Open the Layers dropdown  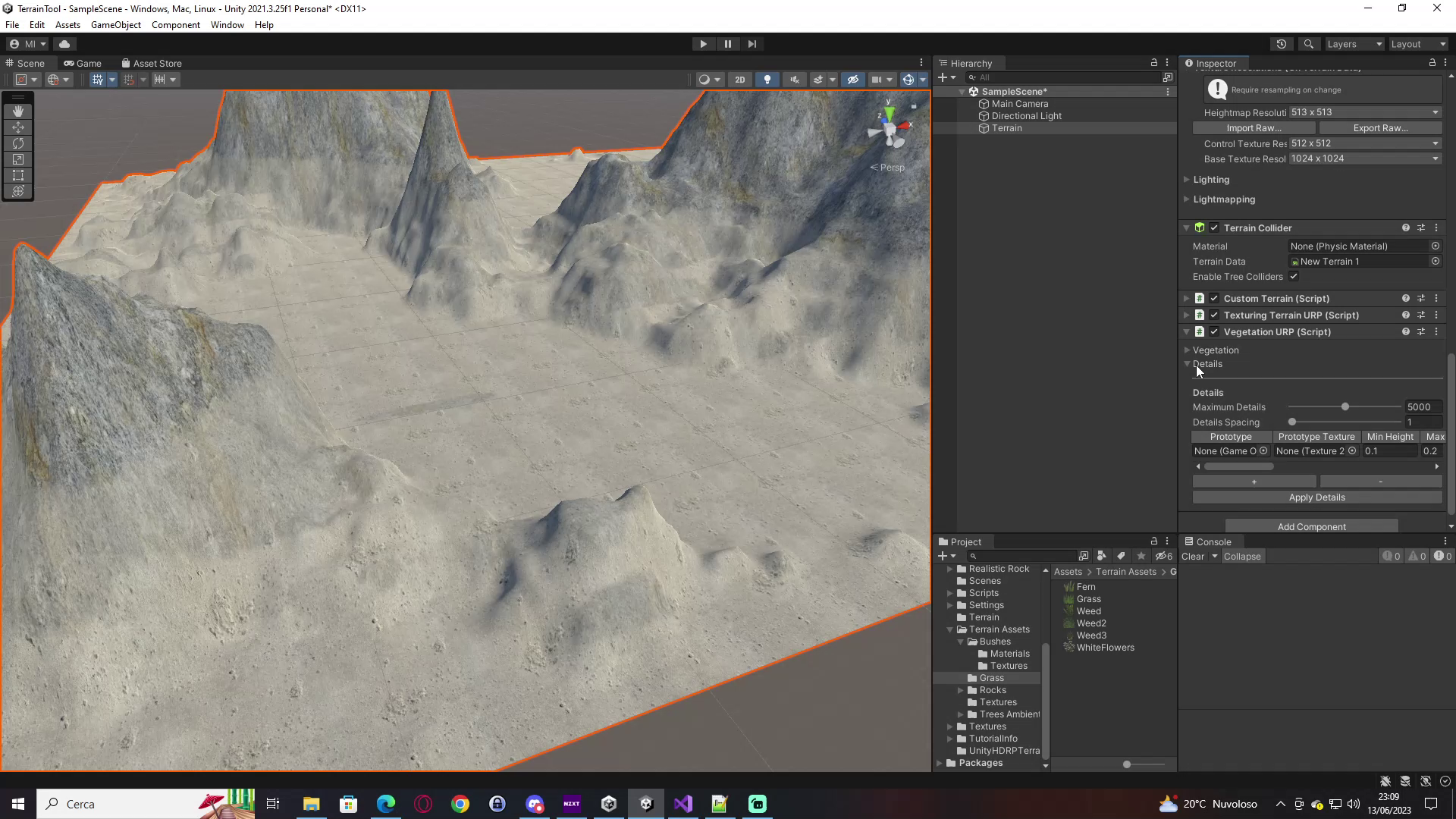[1354, 44]
